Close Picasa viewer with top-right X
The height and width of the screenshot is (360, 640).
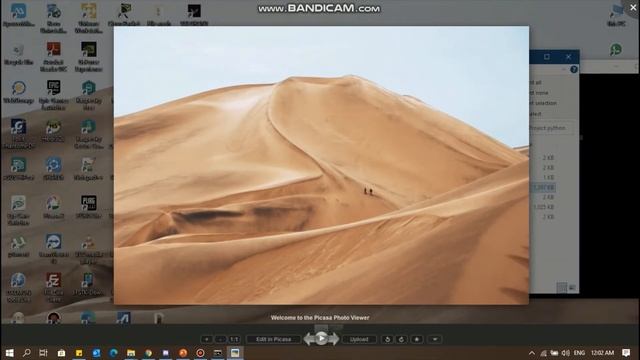click(x=633, y=7)
